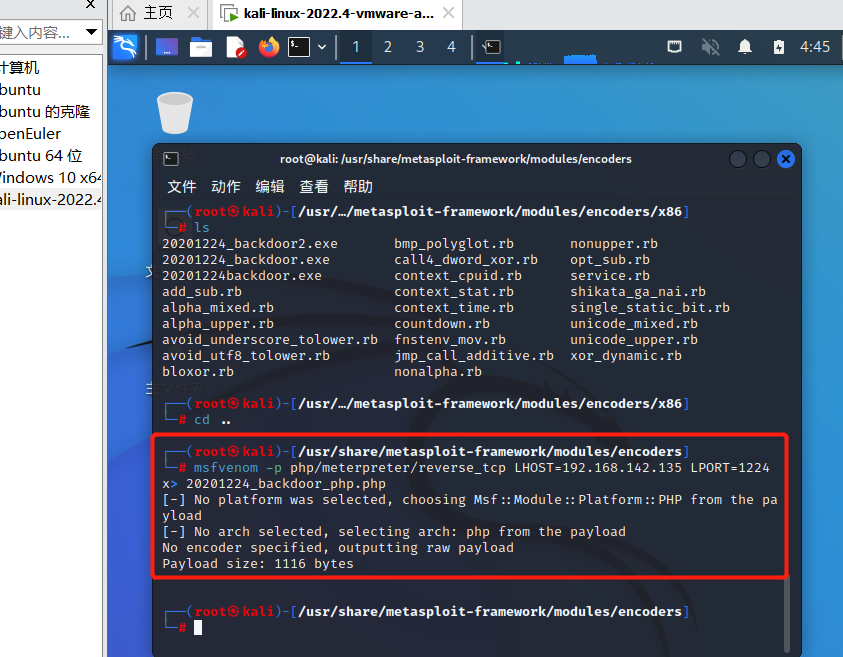The image size is (843, 657).
Task: Close the terminal window
Action: [786, 159]
